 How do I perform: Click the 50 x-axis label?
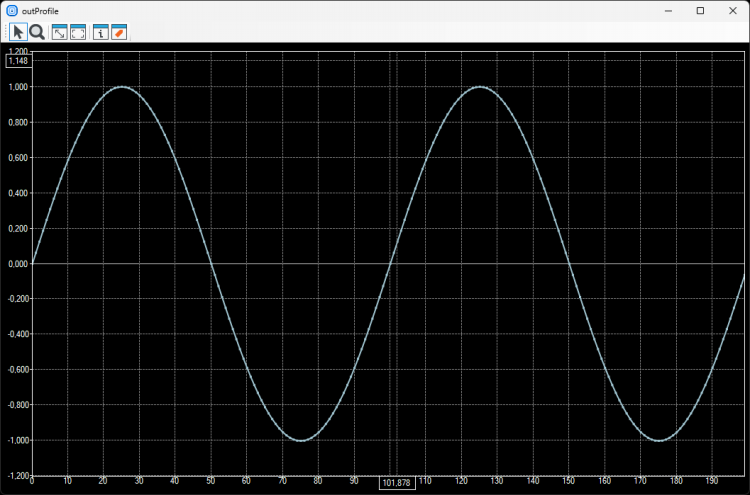pyautogui.click(x=211, y=481)
